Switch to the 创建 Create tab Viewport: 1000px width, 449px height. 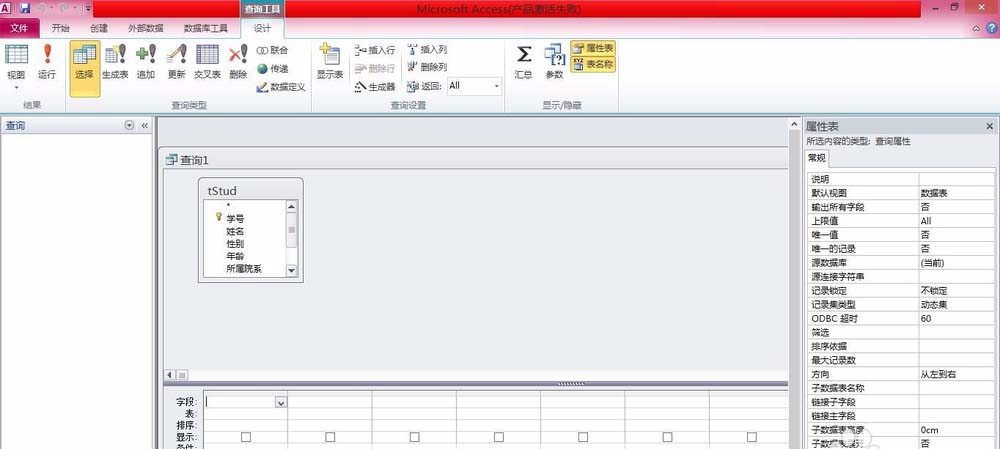pyautogui.click(x=99, y=28)
